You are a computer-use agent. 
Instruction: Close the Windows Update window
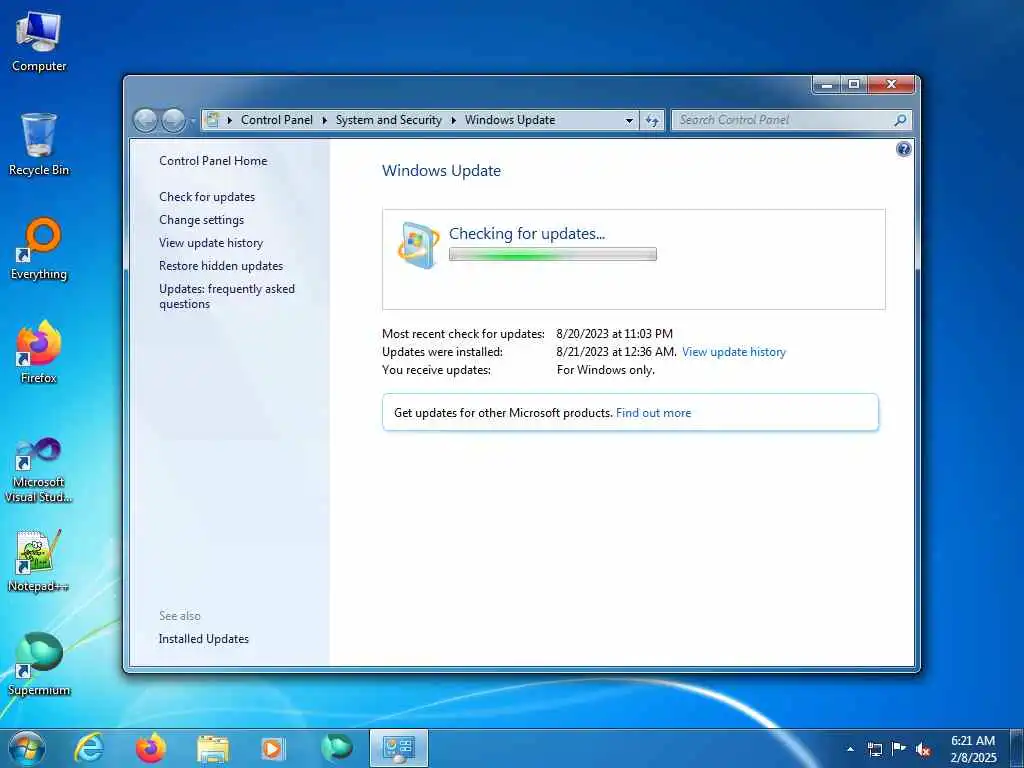[x=891, y=84]
